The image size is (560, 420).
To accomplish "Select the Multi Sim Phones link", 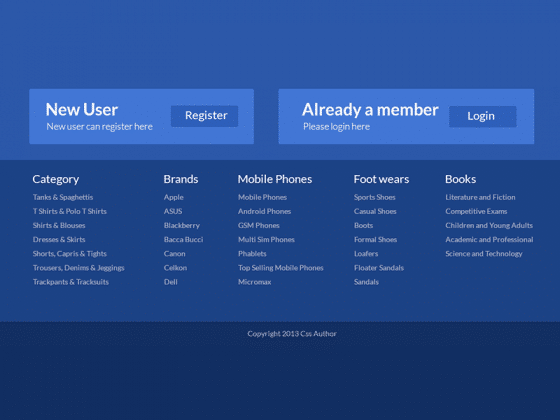I will click(266, 240).
